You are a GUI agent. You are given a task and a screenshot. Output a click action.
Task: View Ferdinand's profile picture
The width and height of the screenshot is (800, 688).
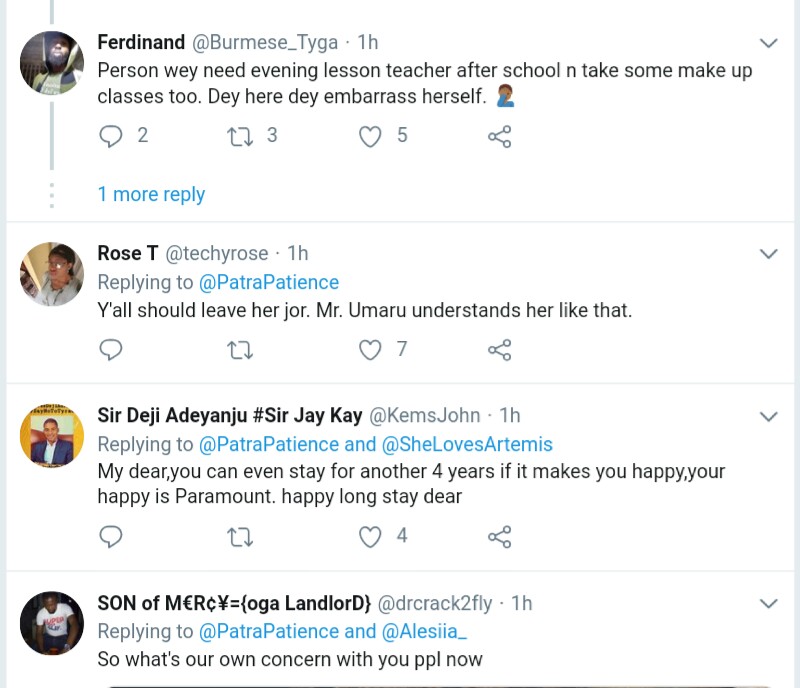click(x=52, y=63)
